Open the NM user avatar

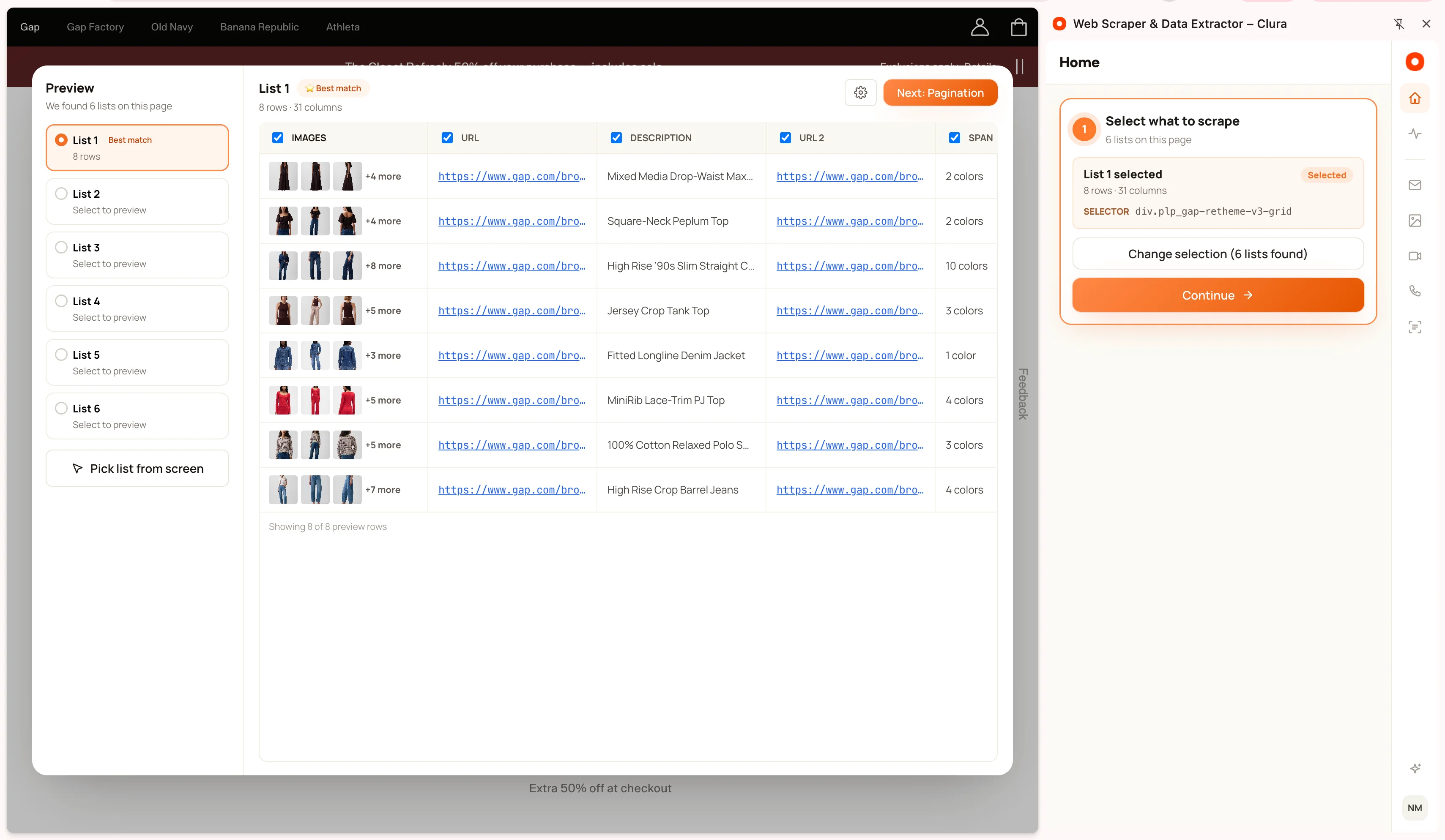click(1415, 808)
